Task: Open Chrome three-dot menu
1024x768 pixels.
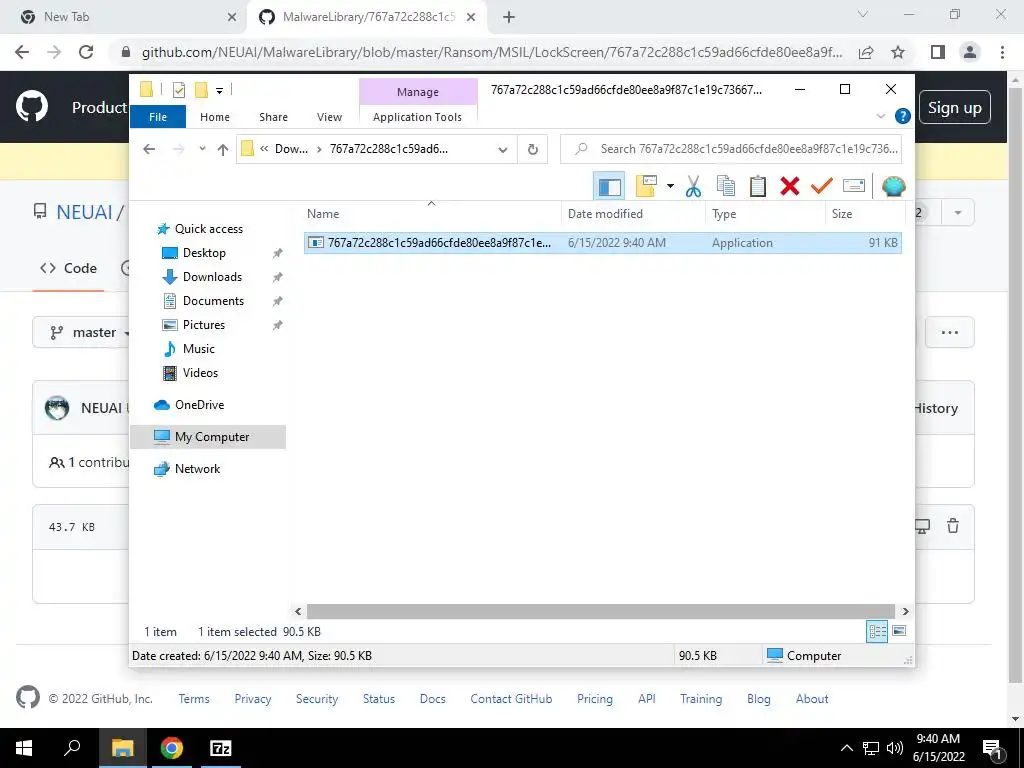Action: (1002, 52)
